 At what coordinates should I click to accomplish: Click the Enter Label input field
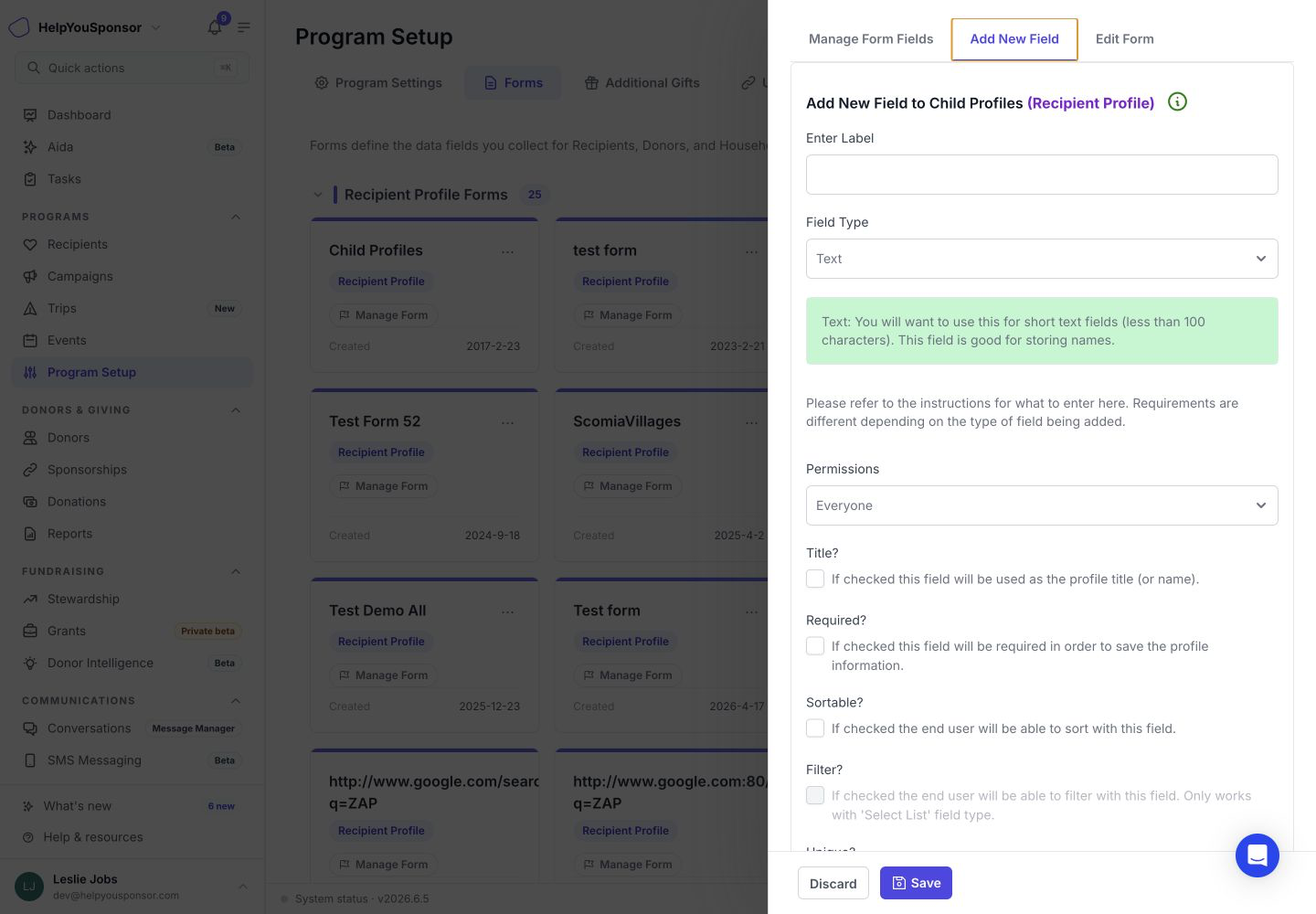[1042, 175]
